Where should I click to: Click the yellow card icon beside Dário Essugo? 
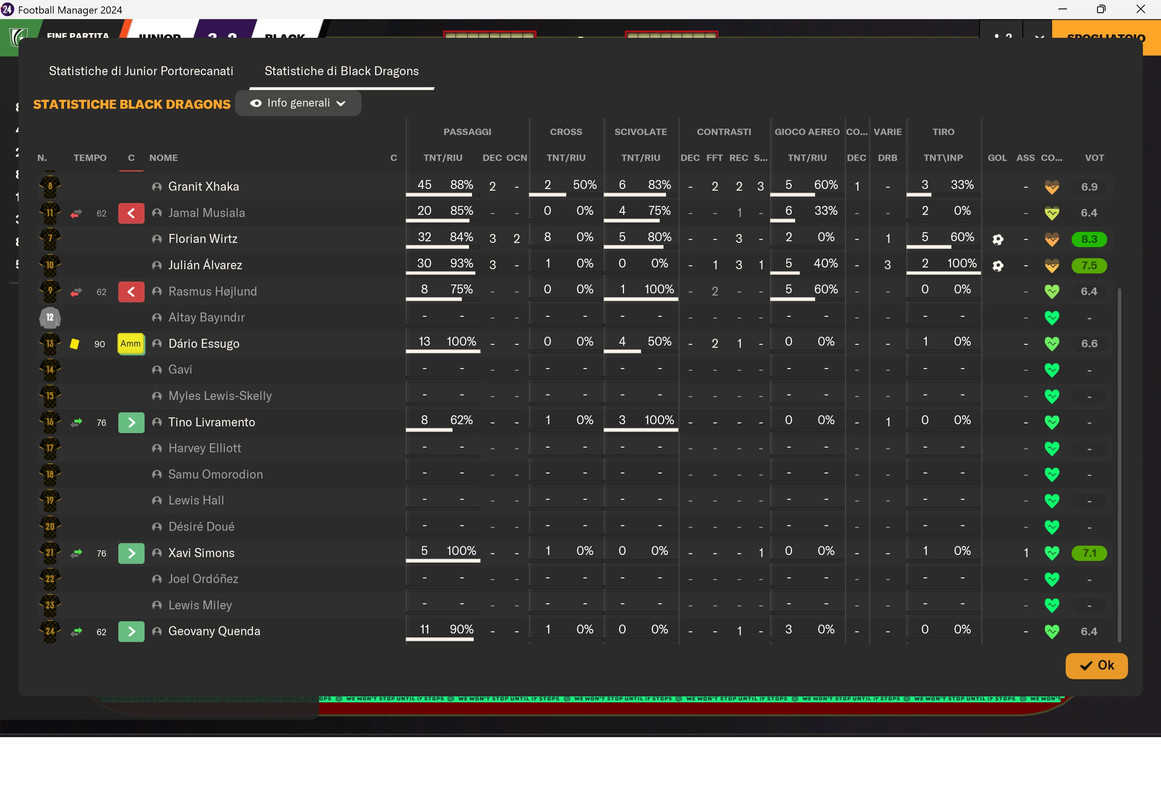click(75, 344)
